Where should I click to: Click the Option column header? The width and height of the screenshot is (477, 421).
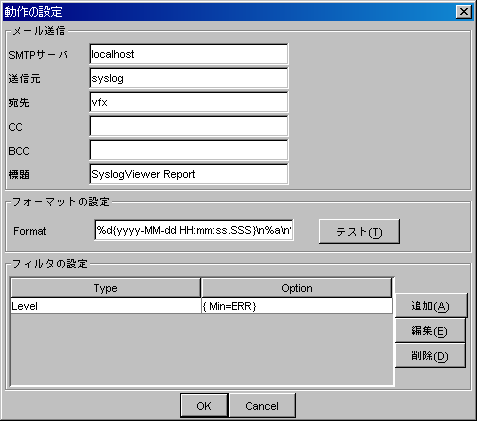(x=297, y=288)
